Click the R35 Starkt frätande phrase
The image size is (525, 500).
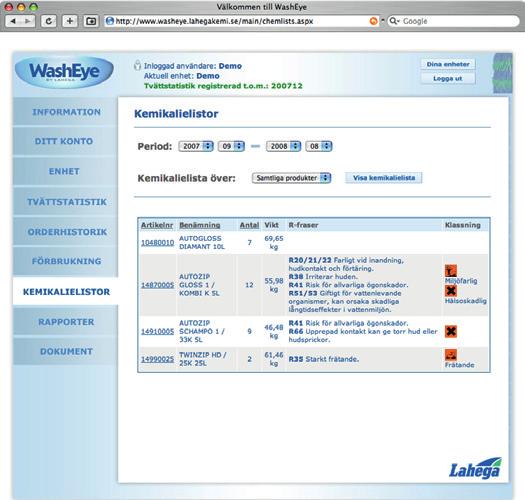pos(323,359)
